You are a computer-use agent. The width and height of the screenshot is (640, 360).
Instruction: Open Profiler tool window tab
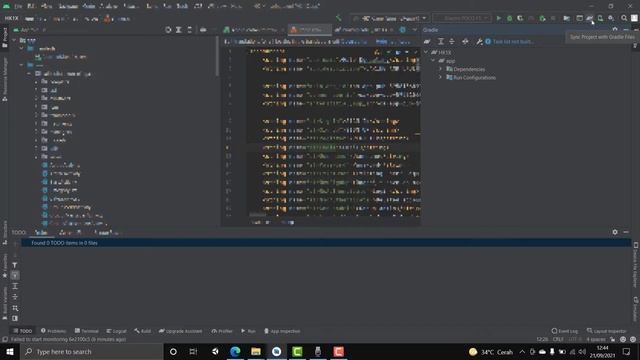[x=222, y=331]
